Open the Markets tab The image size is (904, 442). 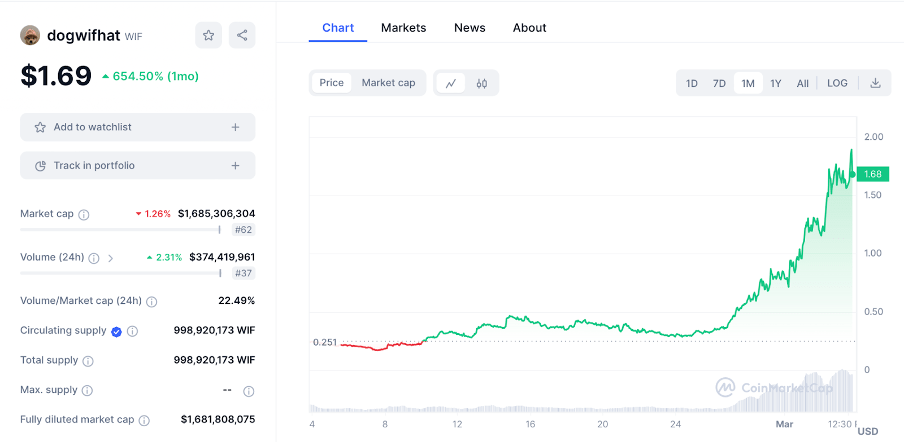pyautogui.click(x=403, y=28)
